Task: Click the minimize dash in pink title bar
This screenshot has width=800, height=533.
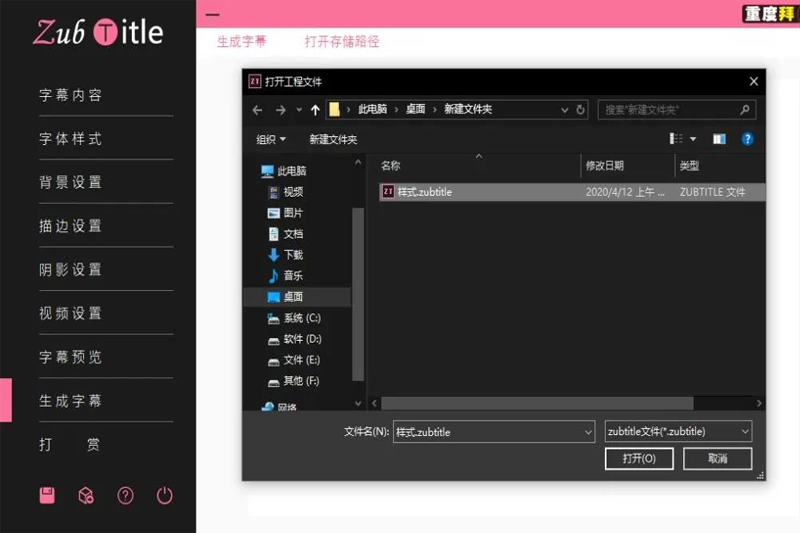Action: pyautogui.click(x=213, y=15)
